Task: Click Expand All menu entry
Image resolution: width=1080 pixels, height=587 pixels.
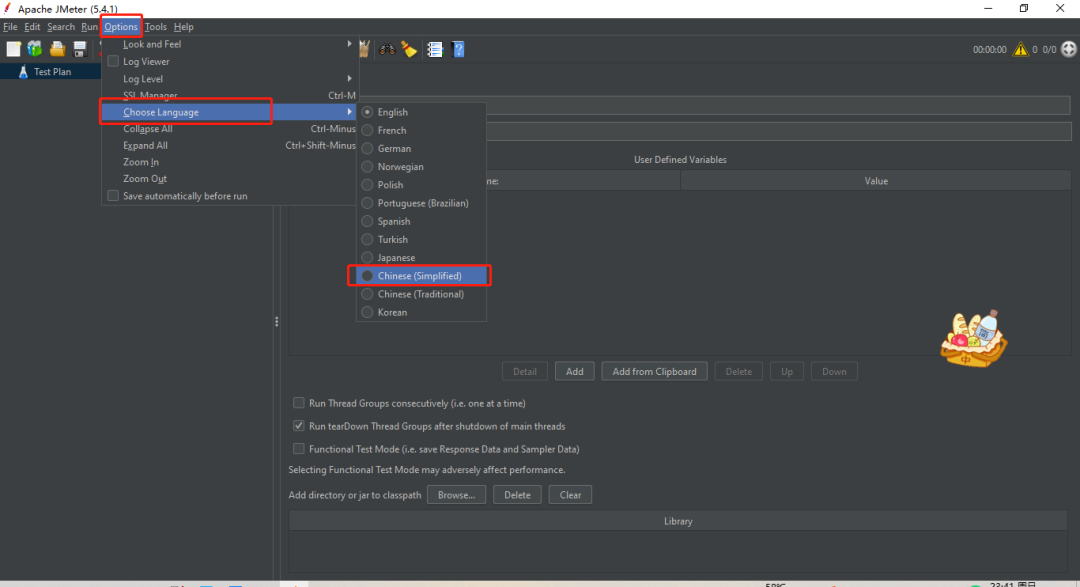Action: (x=229, y=145)
